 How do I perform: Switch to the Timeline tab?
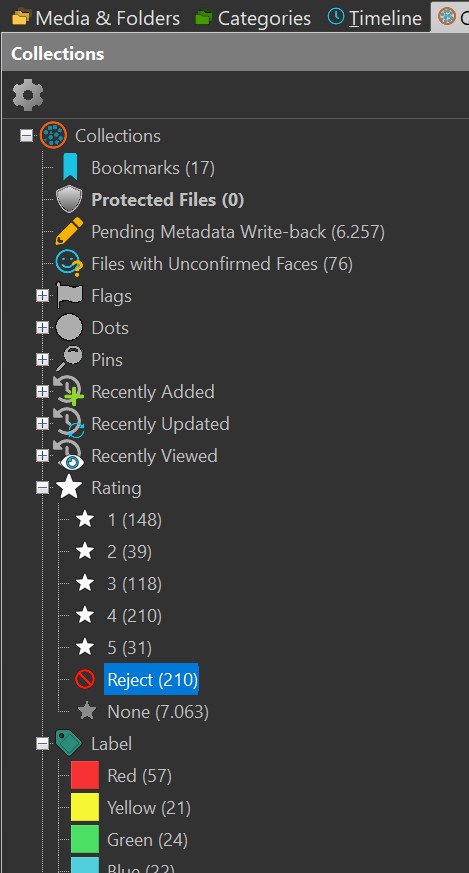[374, 18]
